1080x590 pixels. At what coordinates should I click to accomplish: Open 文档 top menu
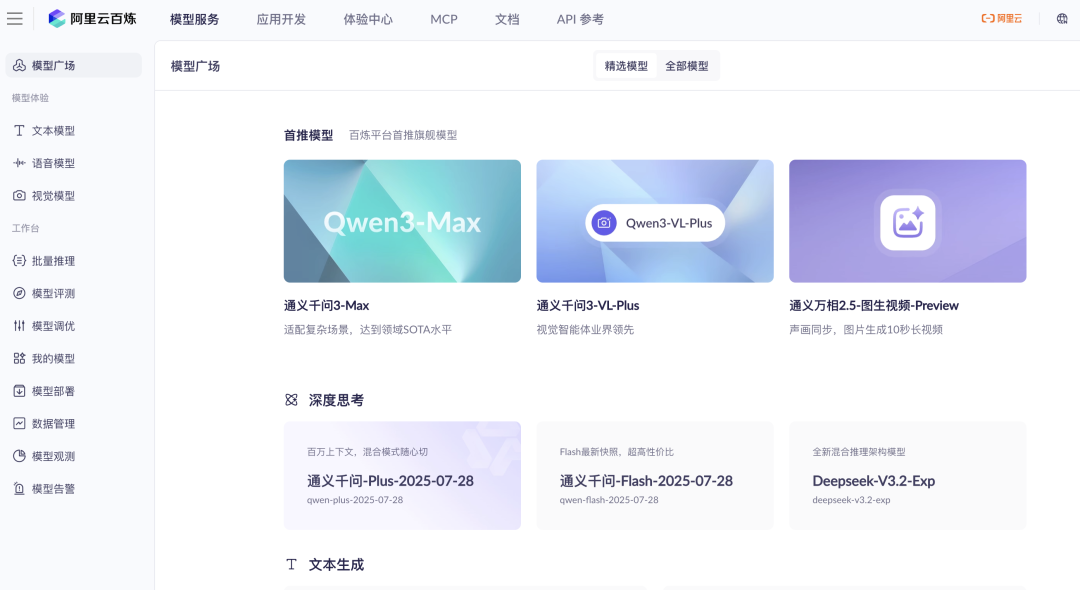(x=507, y=19)
